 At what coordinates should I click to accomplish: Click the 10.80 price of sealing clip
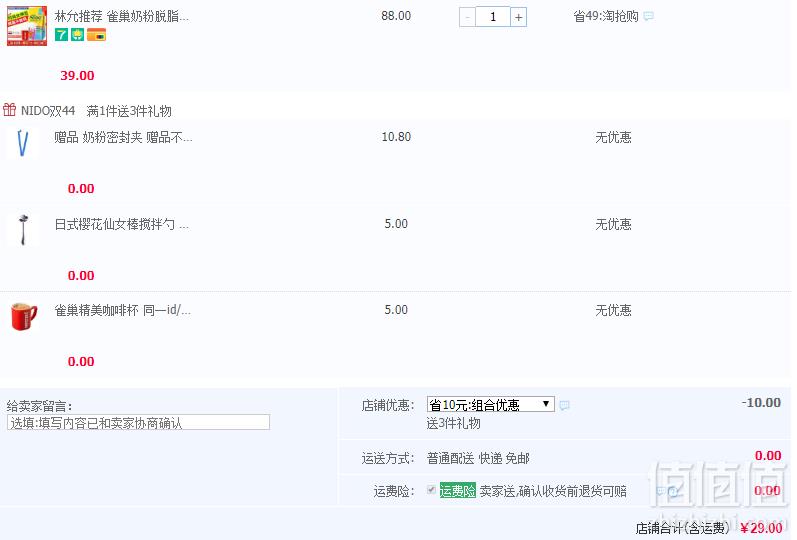pos(396,137)
